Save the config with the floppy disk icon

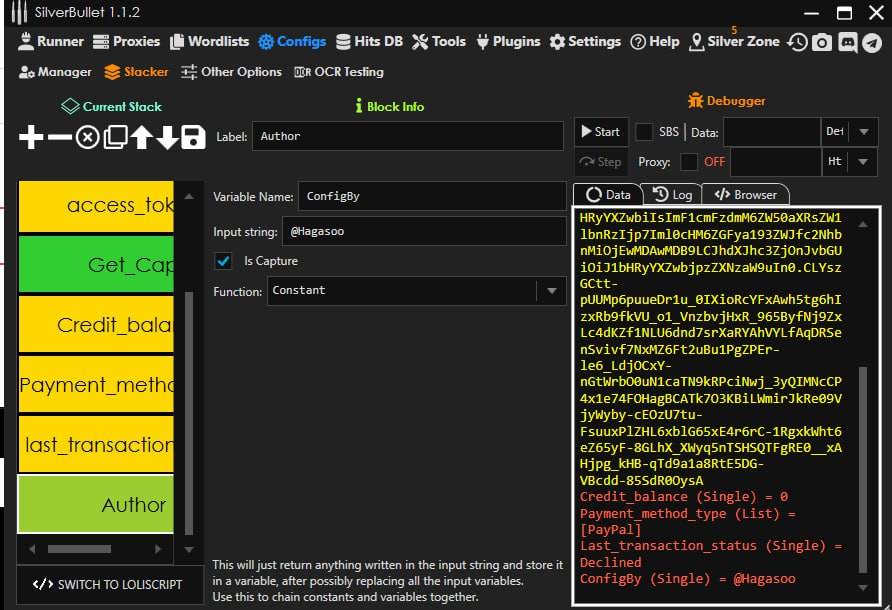(193, 138)
